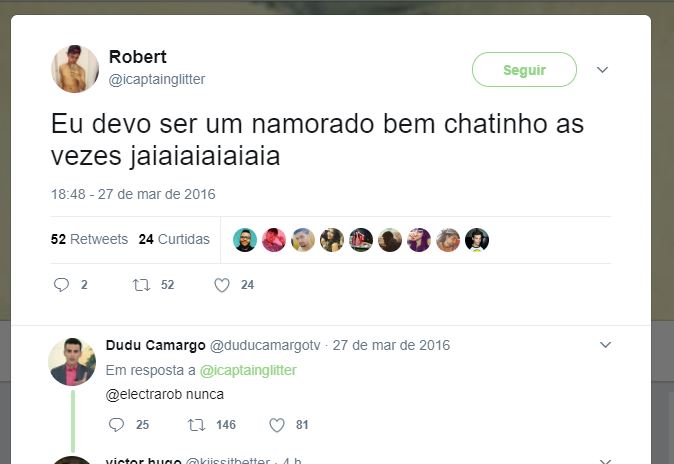The width and height of the screenshot is (674, 464).
Task: Retweet Robert's tweet via the retweet icon
Action: 141,285
